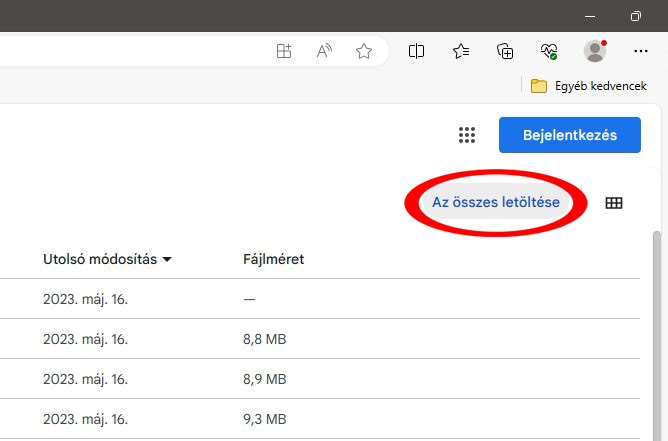
Task: Switch to grid layout view
Action: [x=614, y=203]
